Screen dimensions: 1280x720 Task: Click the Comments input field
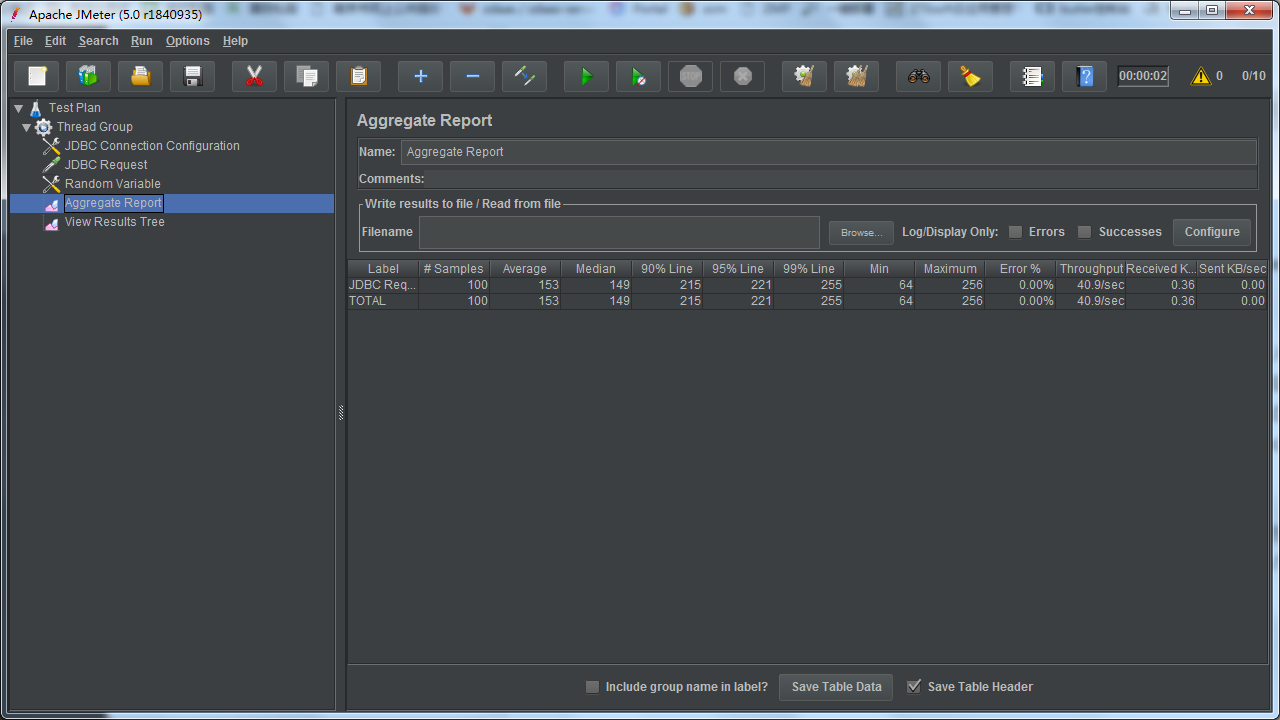(841, 179)
